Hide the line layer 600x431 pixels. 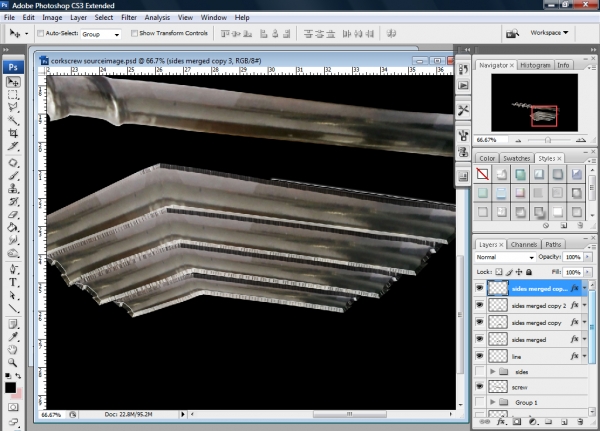(x=479, y=356)
